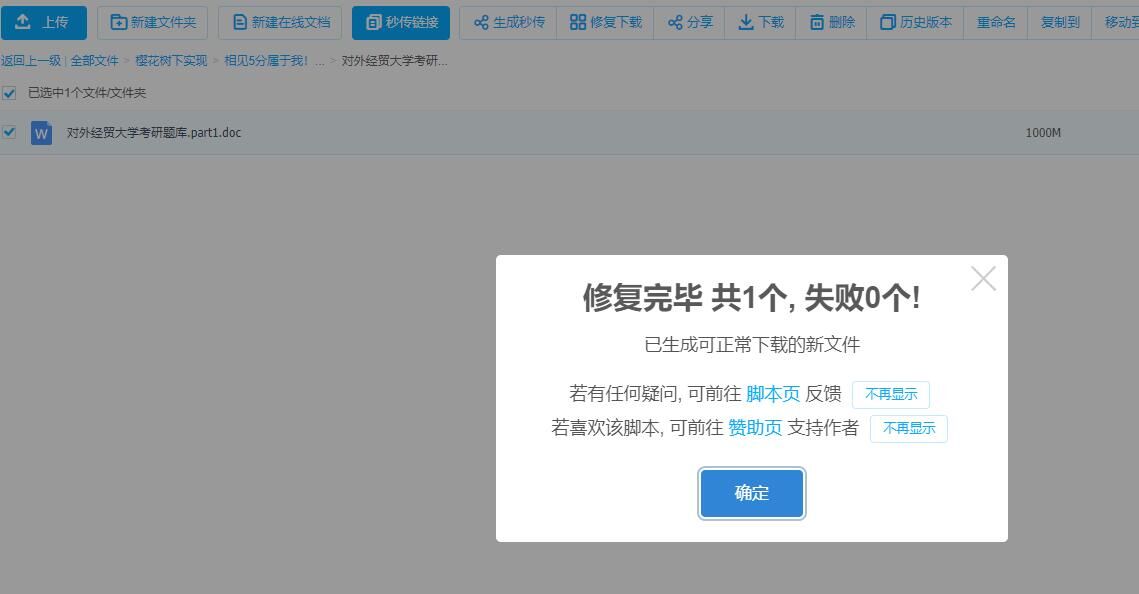Image resolution: width=1139 pixels, height=594 pixels.
Task: Click 生成秒传 in the toolbar
Action: pos(508,22)
